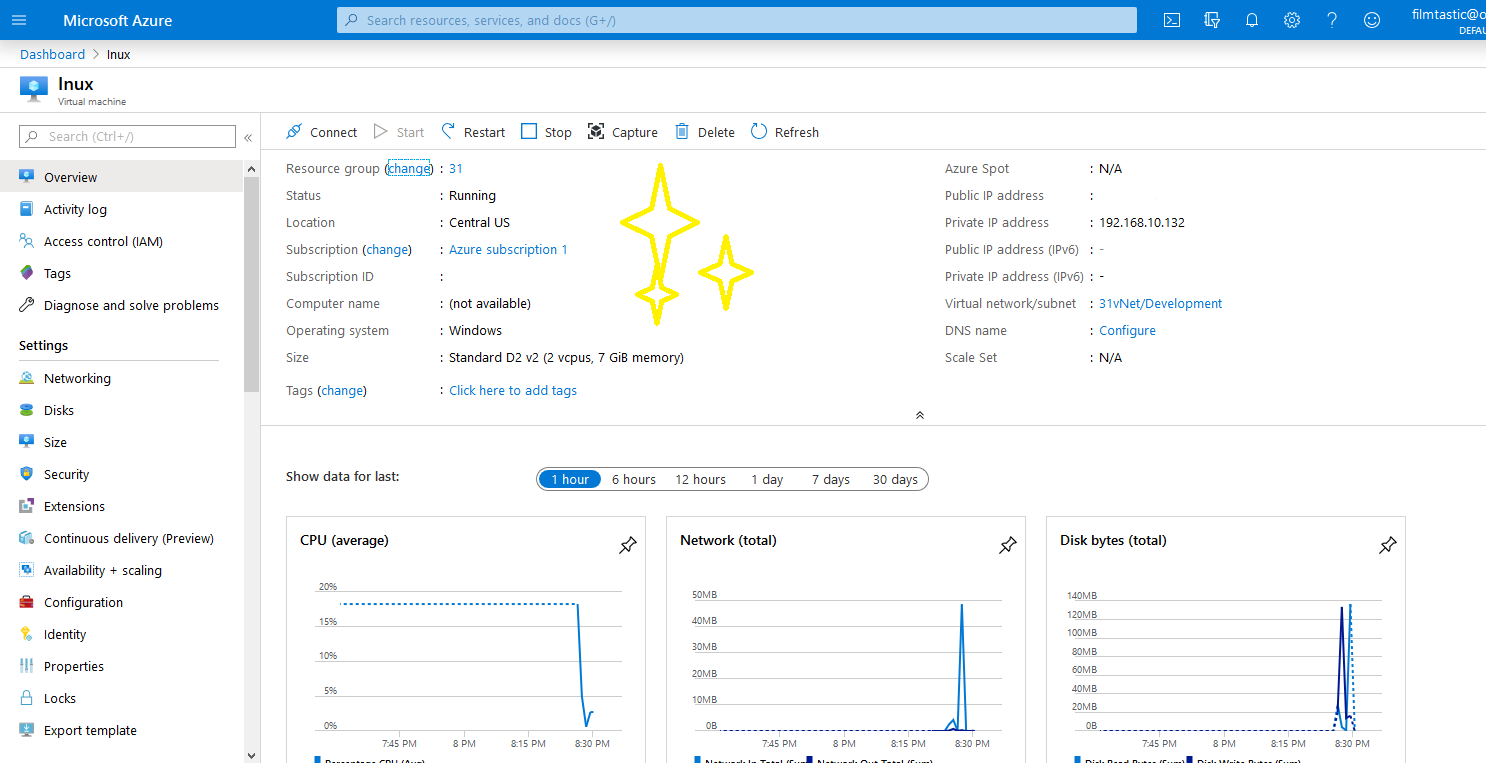Click the Tags purple tag icon

pyautogui.click(x=27, y=273)
